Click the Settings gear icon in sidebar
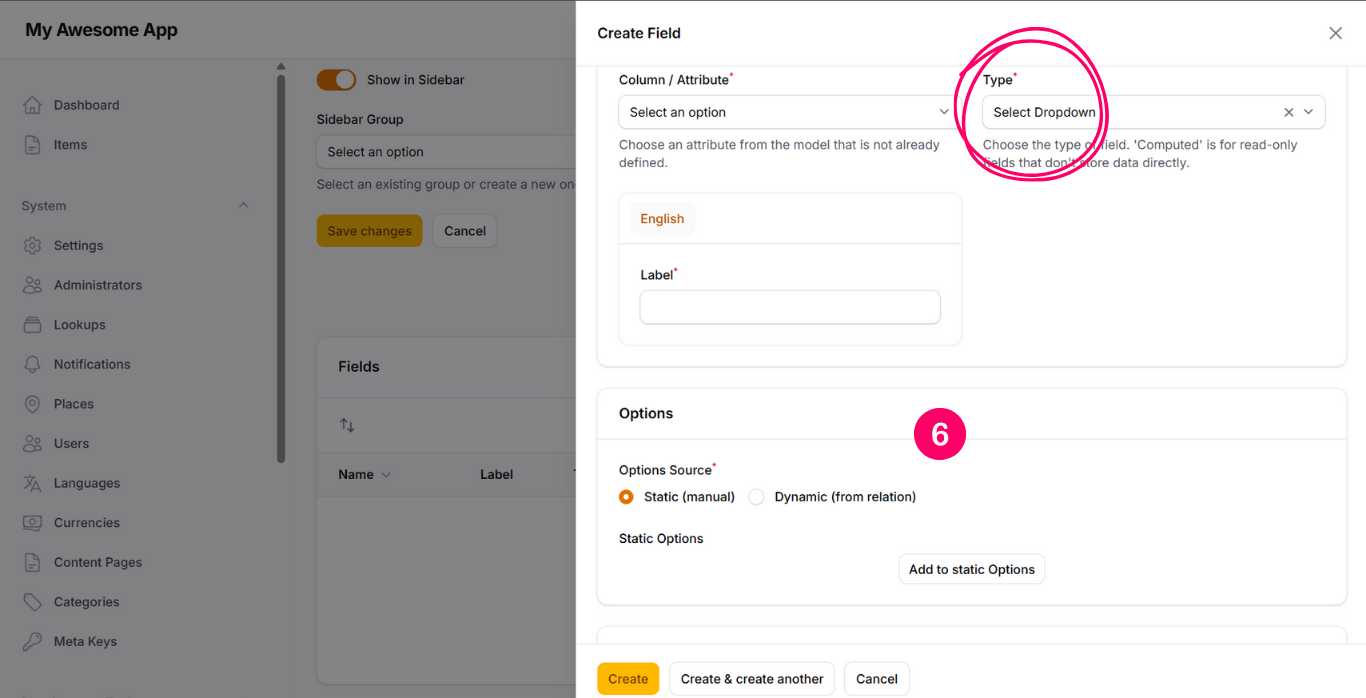The height and width of the screenshot is (698, 1366). (x=32, y=245)
